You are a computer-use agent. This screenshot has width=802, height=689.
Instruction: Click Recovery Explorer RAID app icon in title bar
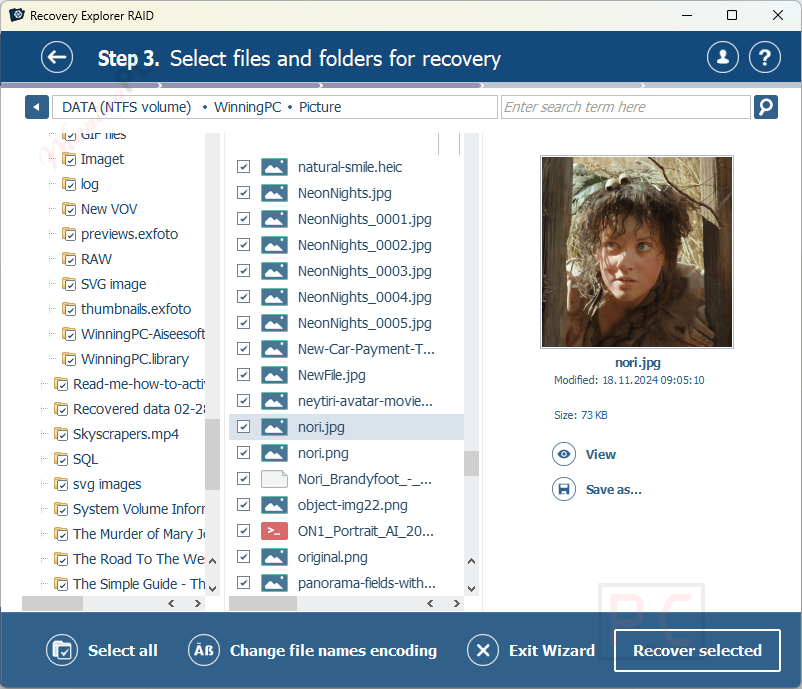[x=17, y=15]
